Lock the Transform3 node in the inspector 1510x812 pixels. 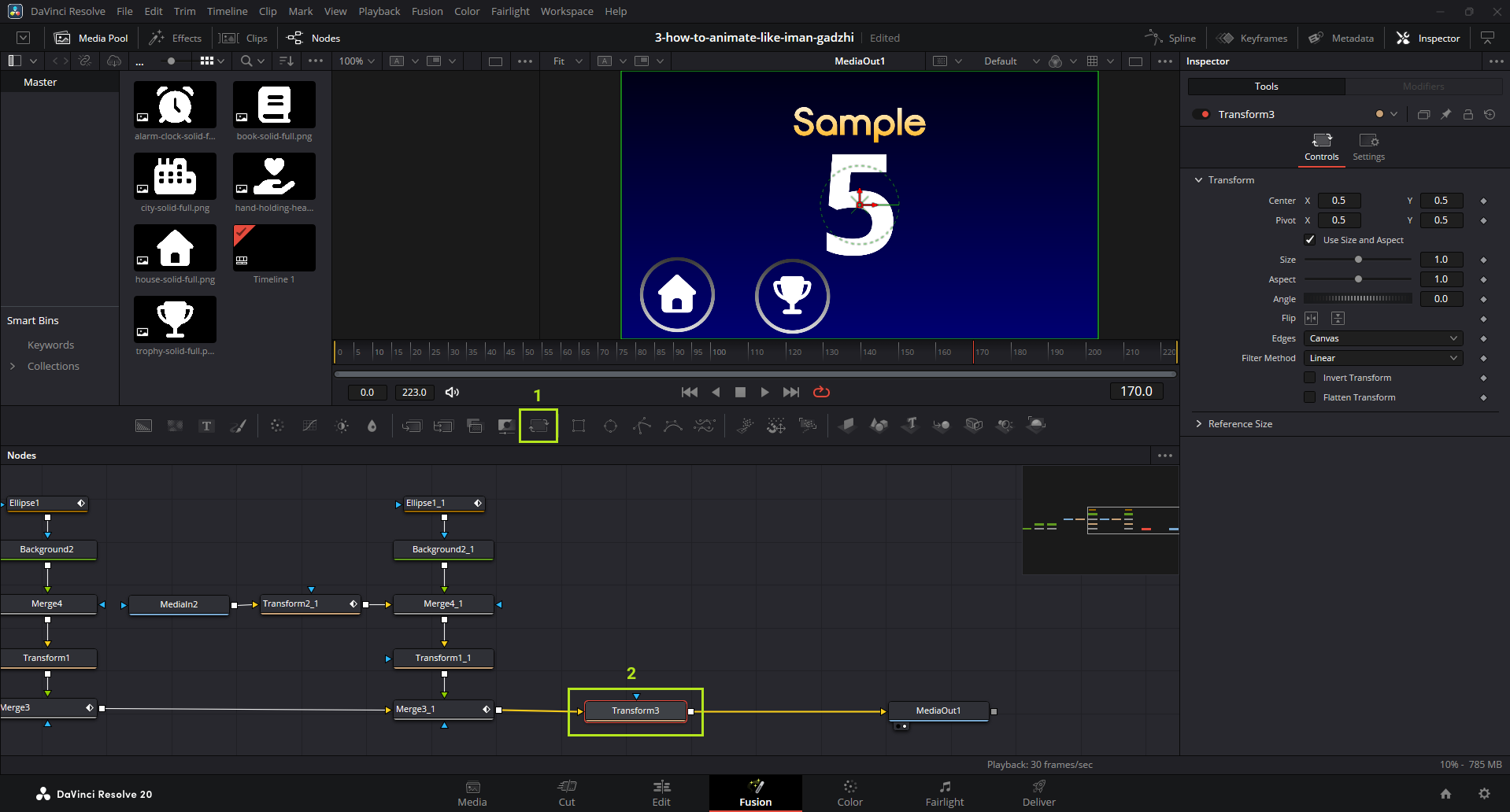pos(1467,115)
